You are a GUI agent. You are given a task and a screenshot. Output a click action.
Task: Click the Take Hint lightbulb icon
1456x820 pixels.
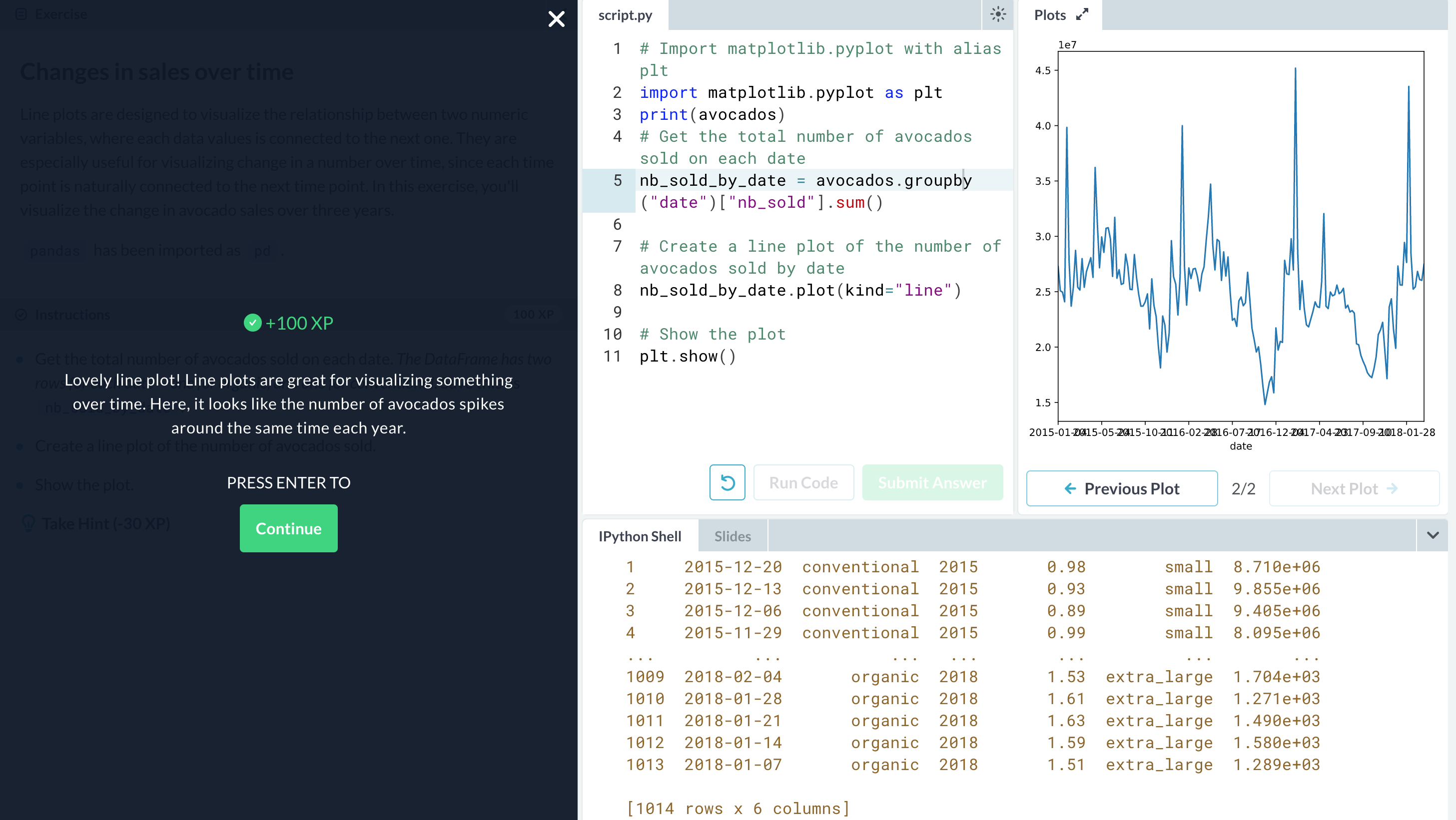pyautogui.click(x=28, y=523)
